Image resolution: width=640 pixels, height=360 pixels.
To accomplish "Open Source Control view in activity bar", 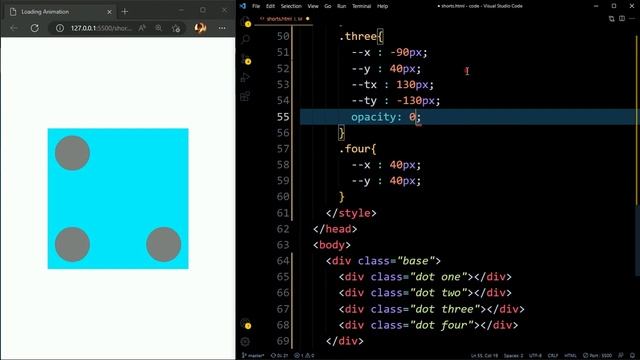I will point(245,59).
